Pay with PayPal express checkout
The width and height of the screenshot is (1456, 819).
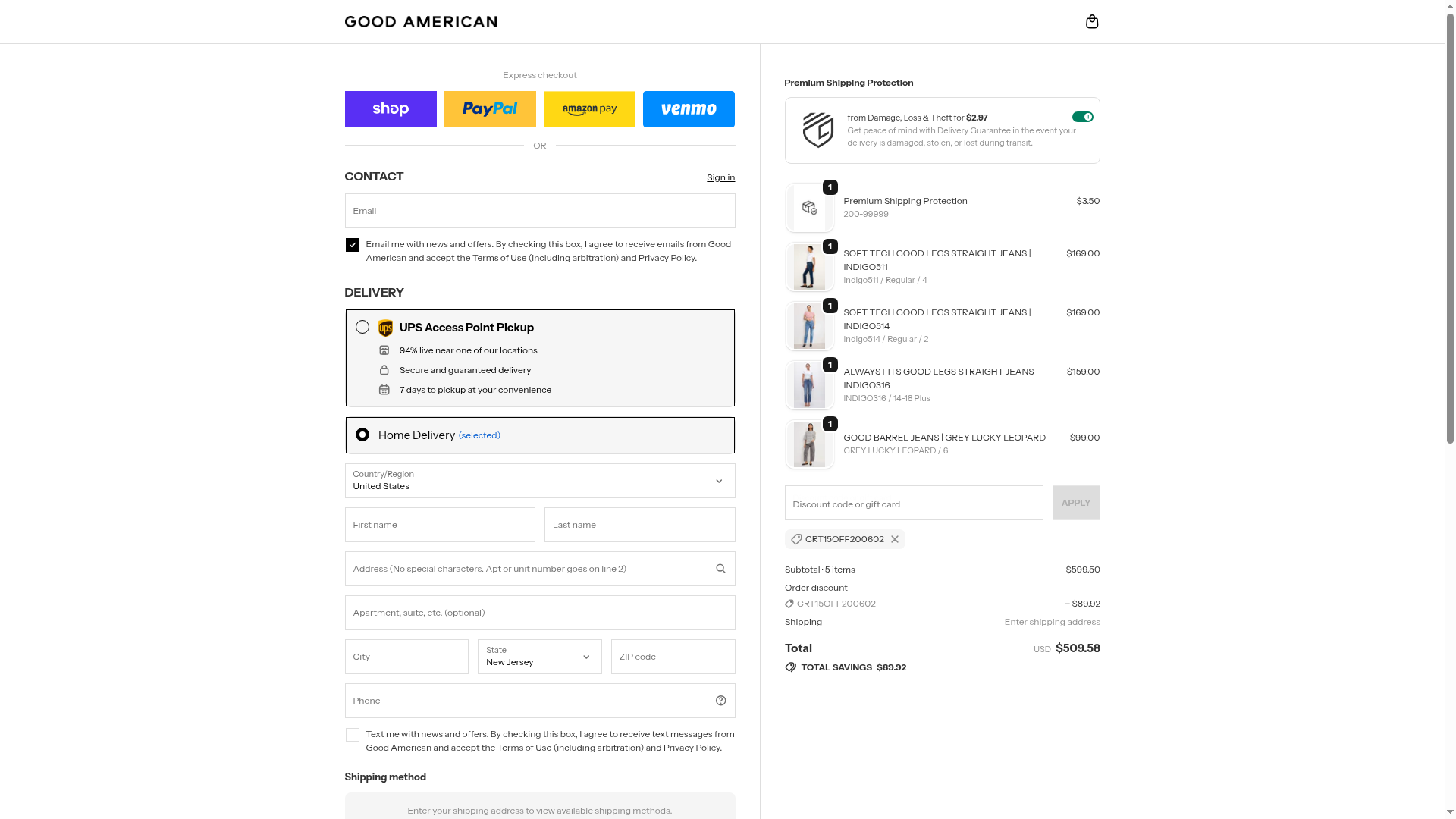tap(490, 109)
